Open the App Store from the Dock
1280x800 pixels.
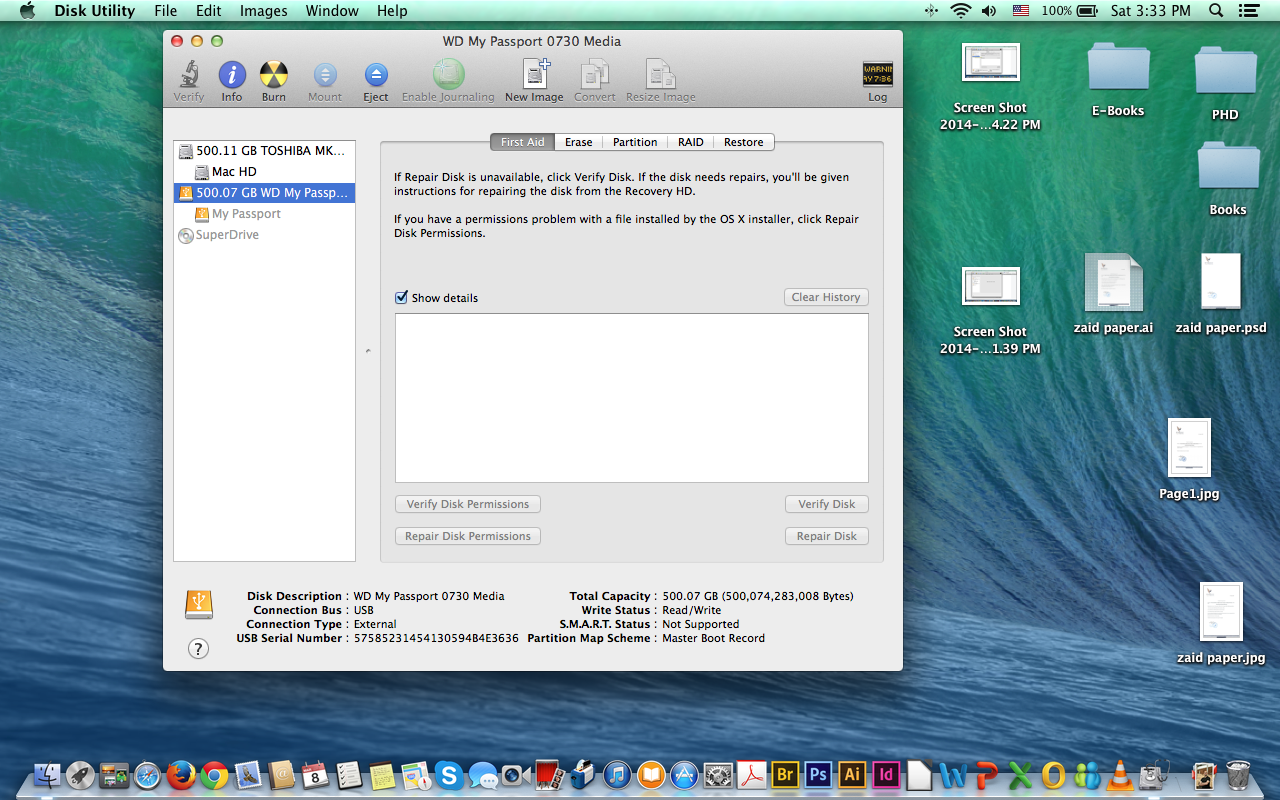point(684,774)
